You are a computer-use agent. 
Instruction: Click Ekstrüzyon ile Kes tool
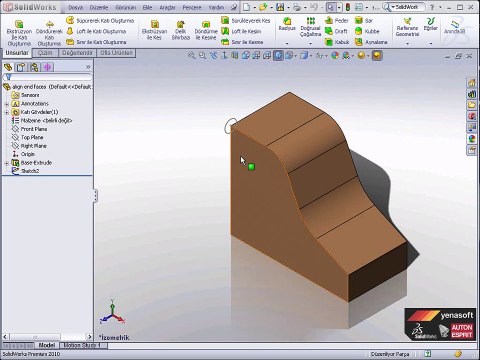[154, 30]
